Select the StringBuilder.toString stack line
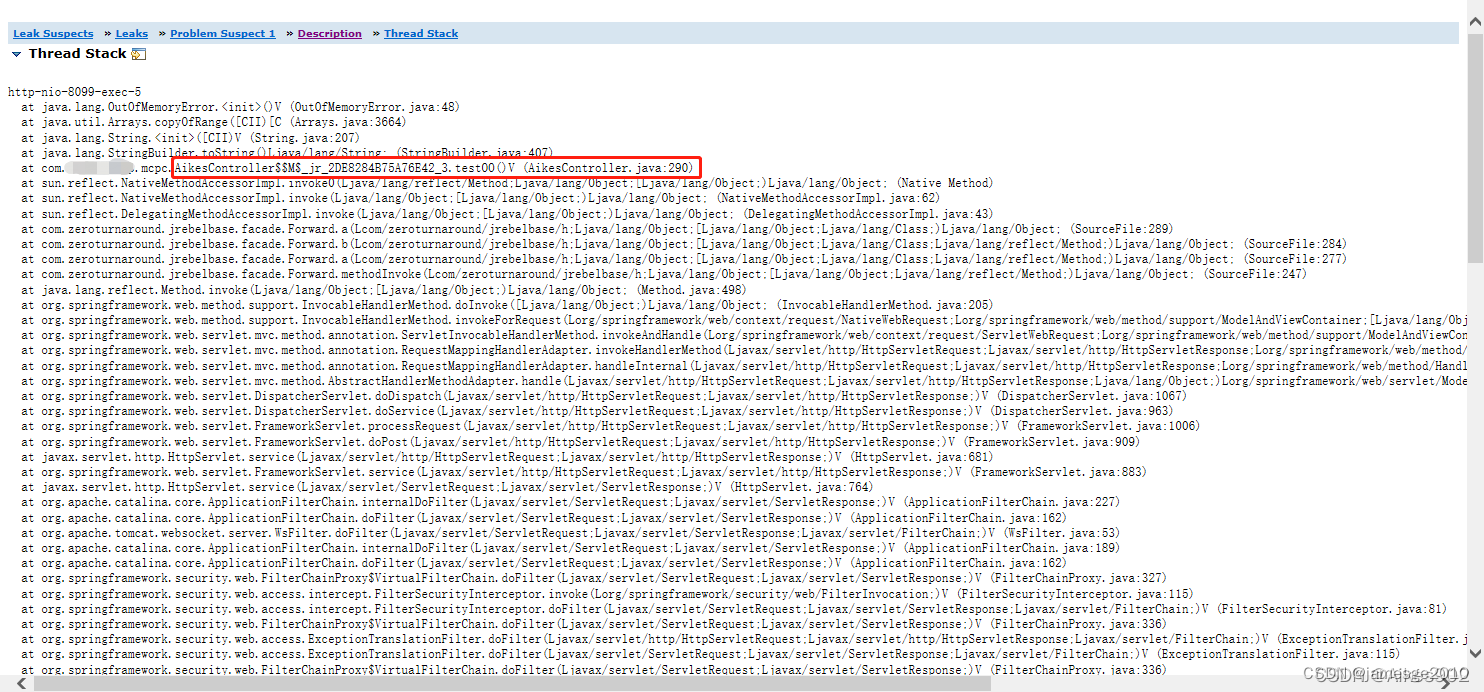 287,152
